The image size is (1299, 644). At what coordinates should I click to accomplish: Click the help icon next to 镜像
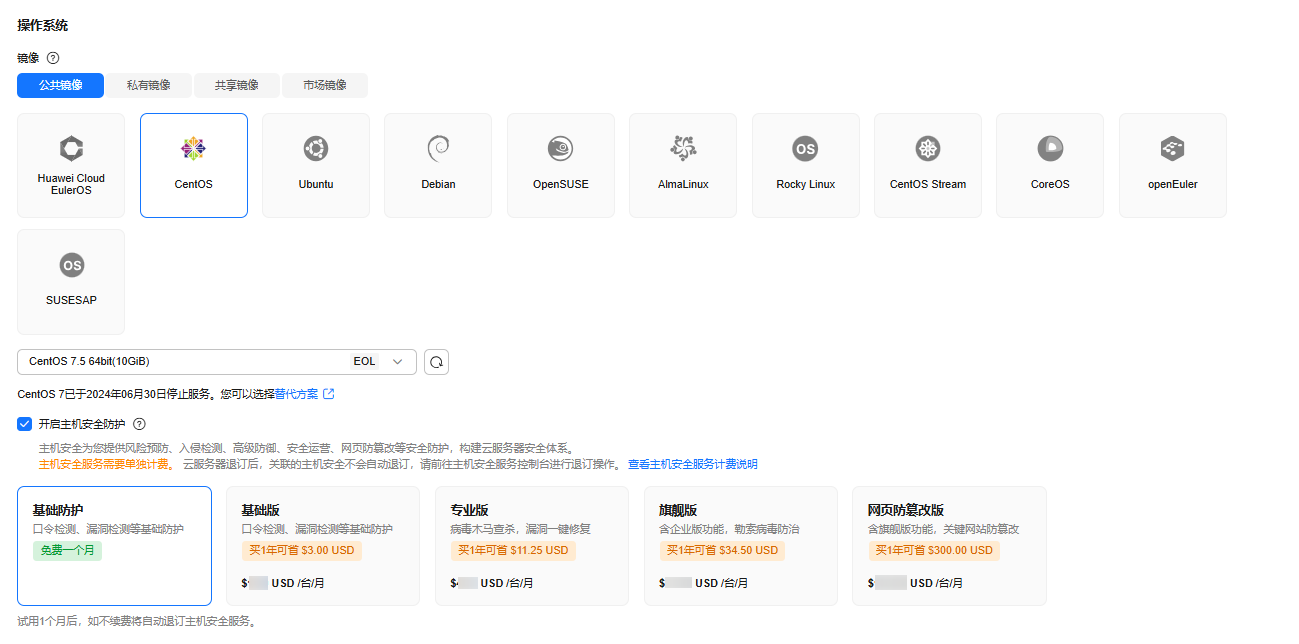[x=53, y=58]
